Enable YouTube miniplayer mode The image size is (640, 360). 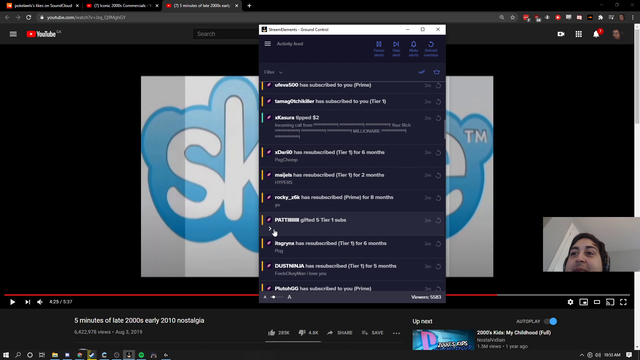pyautogui.click(x=584, y=302)
